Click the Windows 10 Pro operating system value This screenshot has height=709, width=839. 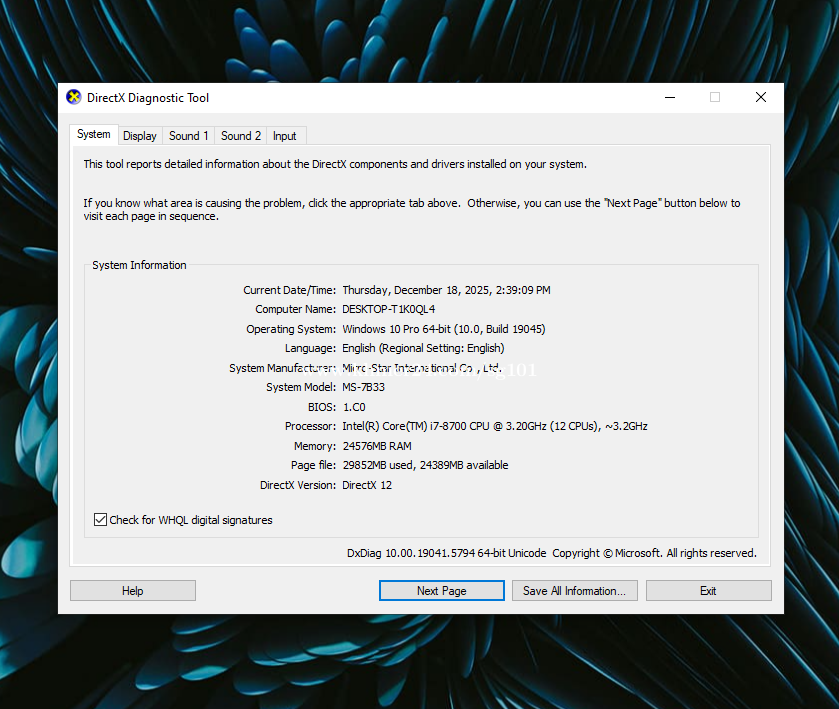coord(443,329)
